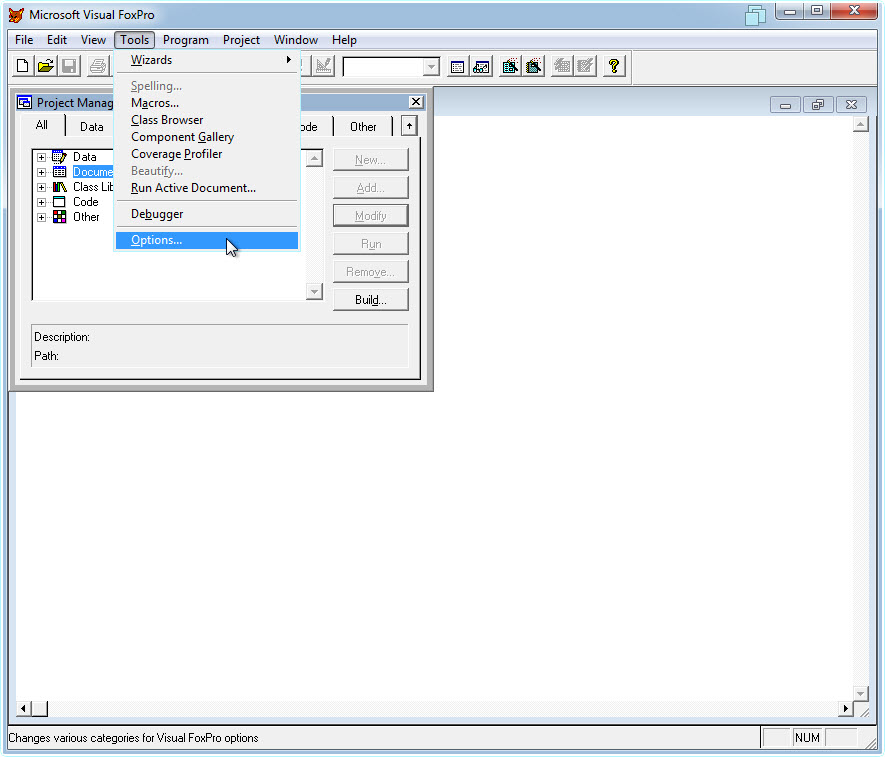Click the Documents node icon in tree
The width and height of the screenshot is (885, 757).
[x=59, y=172]
